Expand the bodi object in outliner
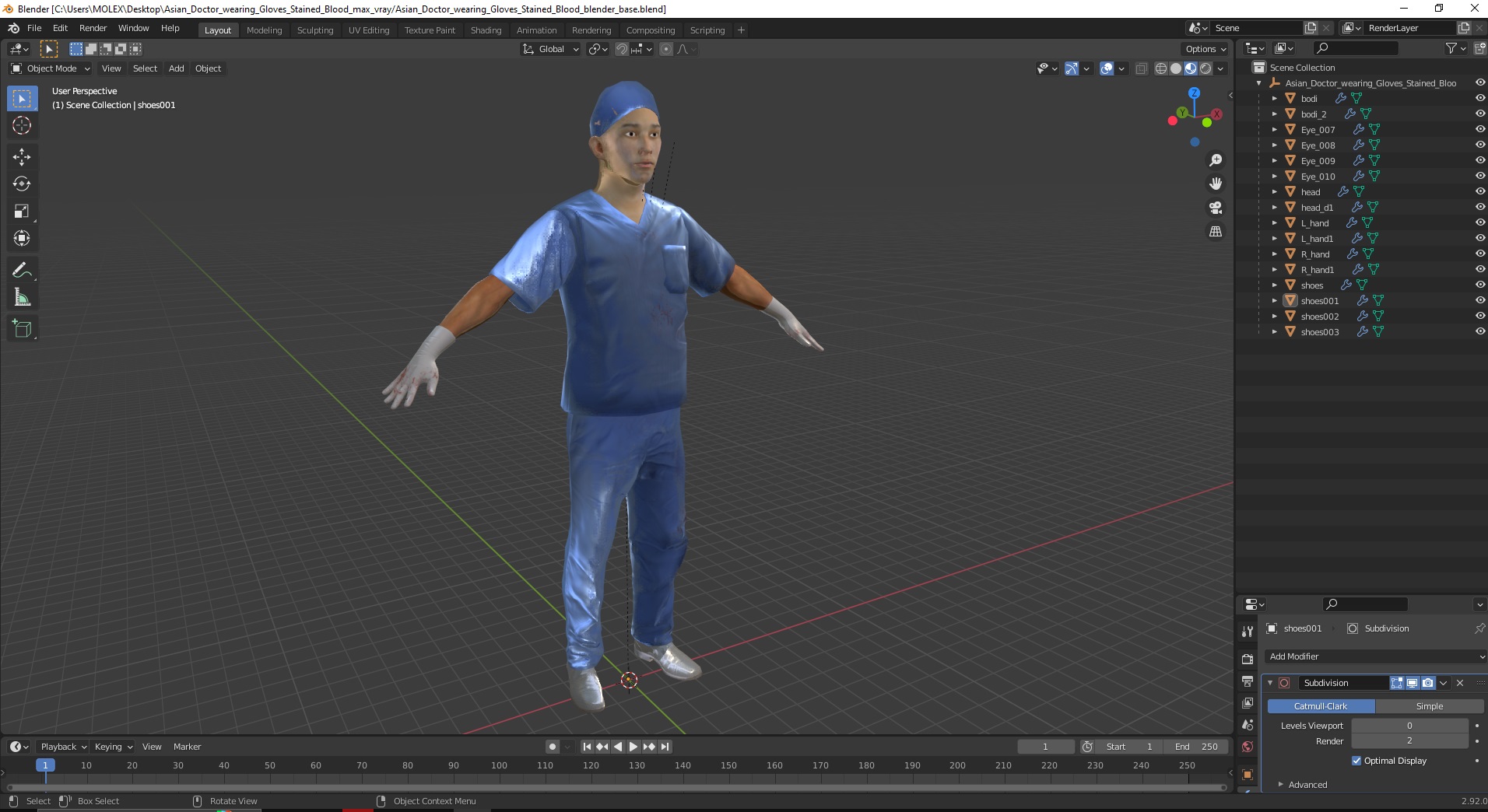This screenshot has width=1488, height=812. tap(1274, 99)
